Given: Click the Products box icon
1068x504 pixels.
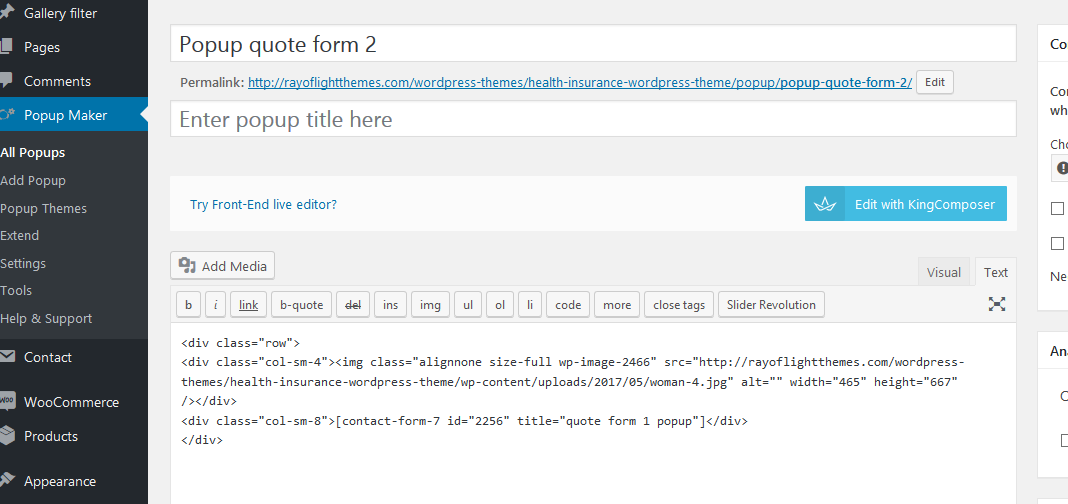Looking at the screenshot, I should click(x=7, y=436).
